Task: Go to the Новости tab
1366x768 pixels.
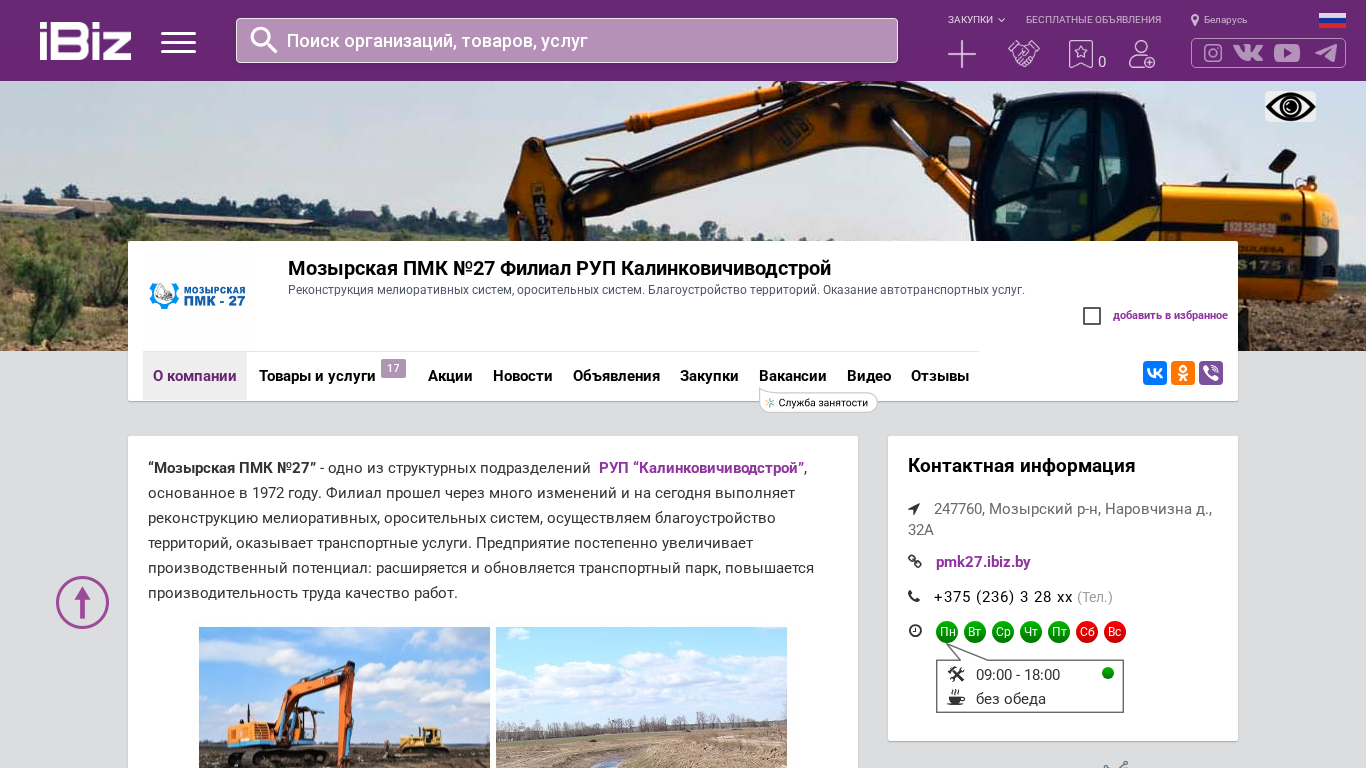Action: click(523, 376)
